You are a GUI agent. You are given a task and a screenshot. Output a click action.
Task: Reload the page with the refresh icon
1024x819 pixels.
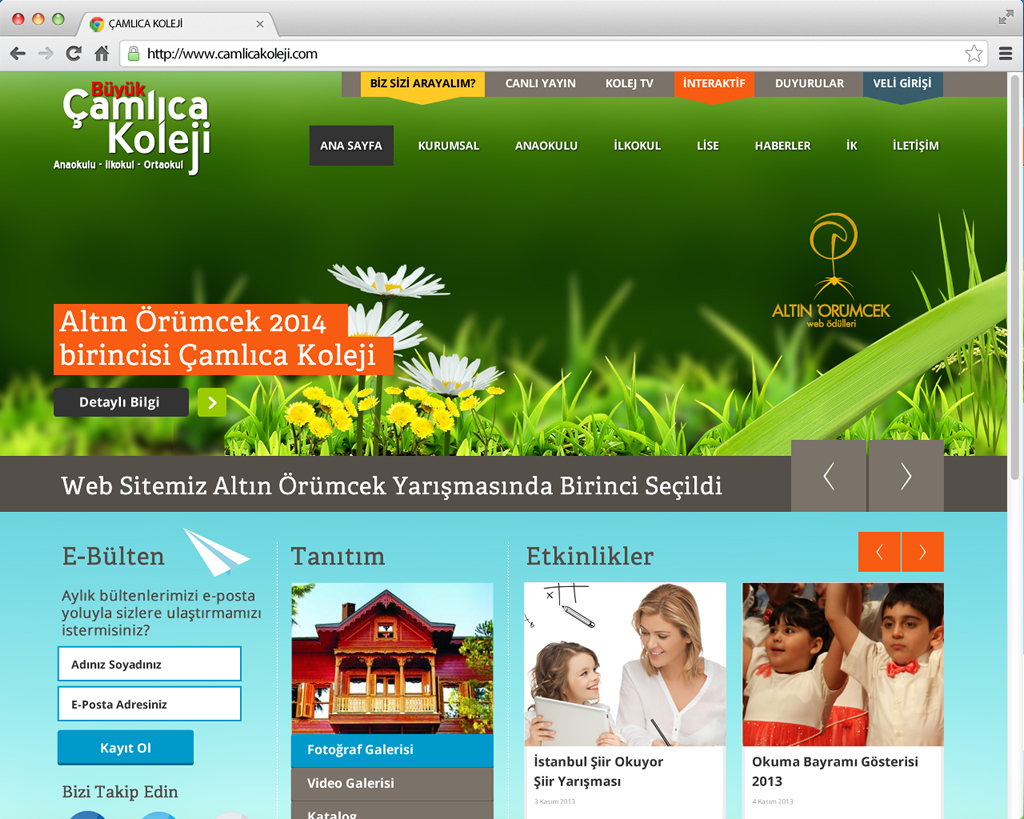pos(74,54)
